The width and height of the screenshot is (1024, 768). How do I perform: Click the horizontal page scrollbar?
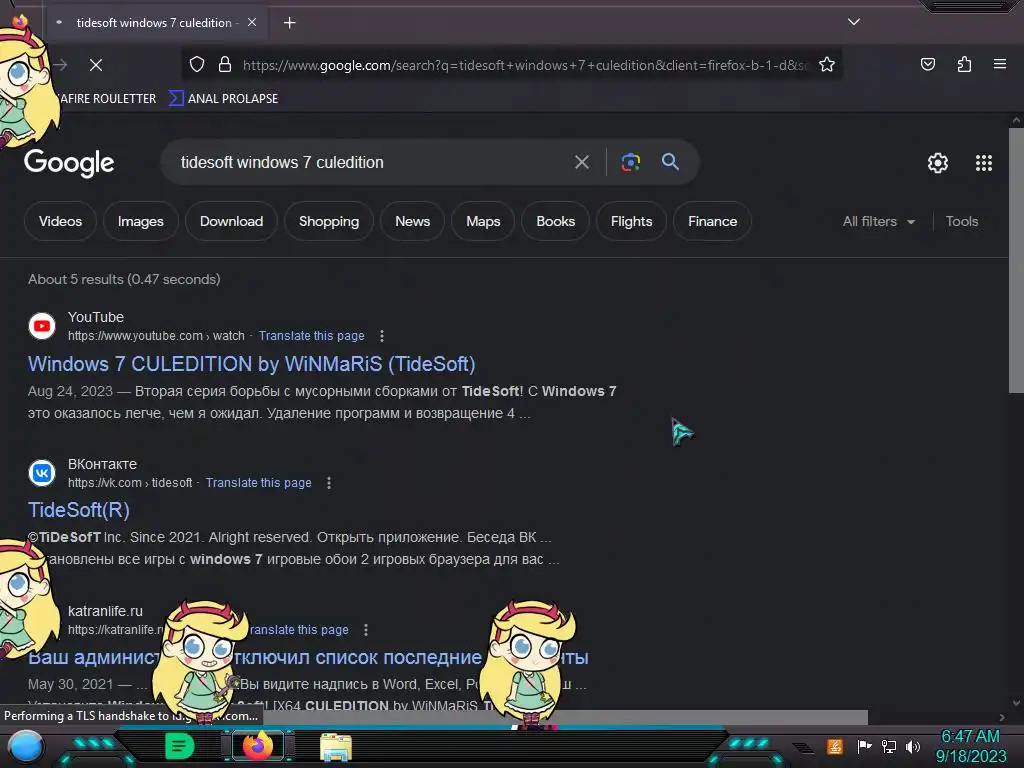click(x=566, y=717)
